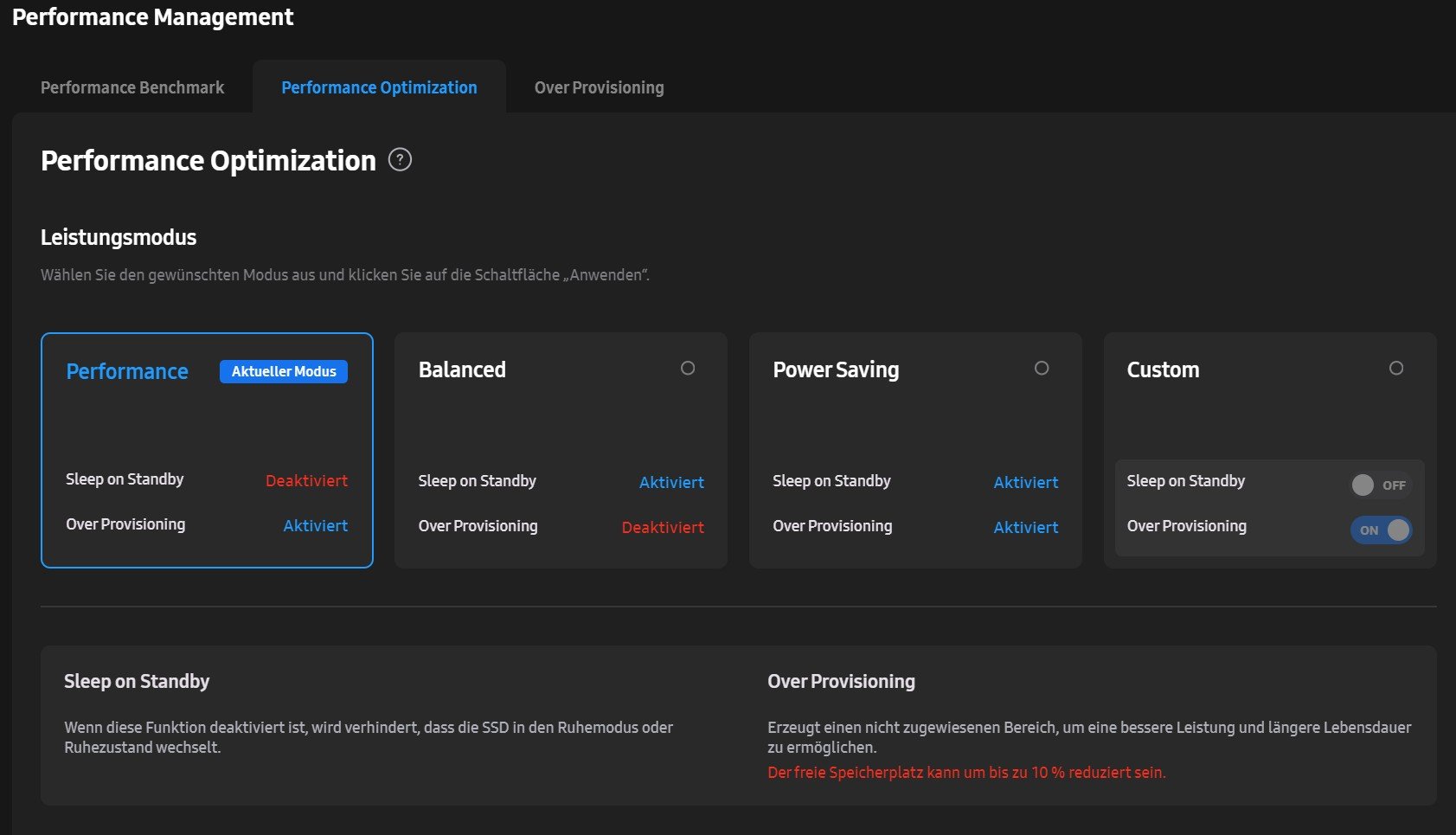The height and width of the screenshot is (835, 1456).
Task: Select the Balanced mode radio button
Action: click(x=688, y=369)
